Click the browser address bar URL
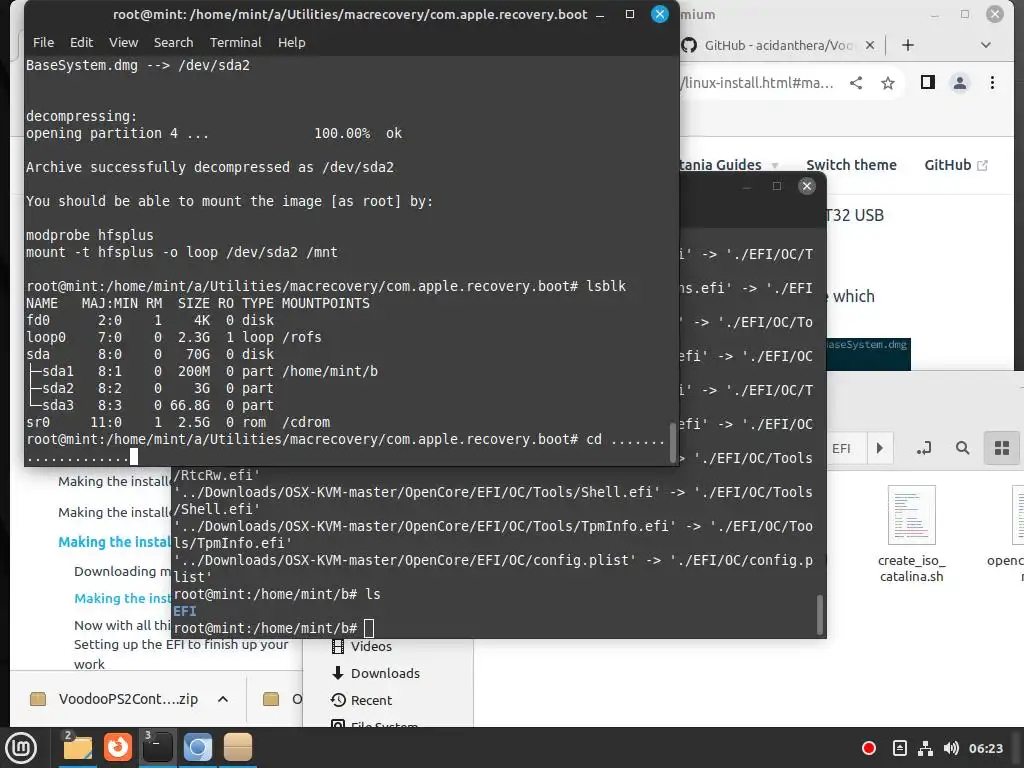This screenshot has width=1024, height=768. tap(756, 83)
